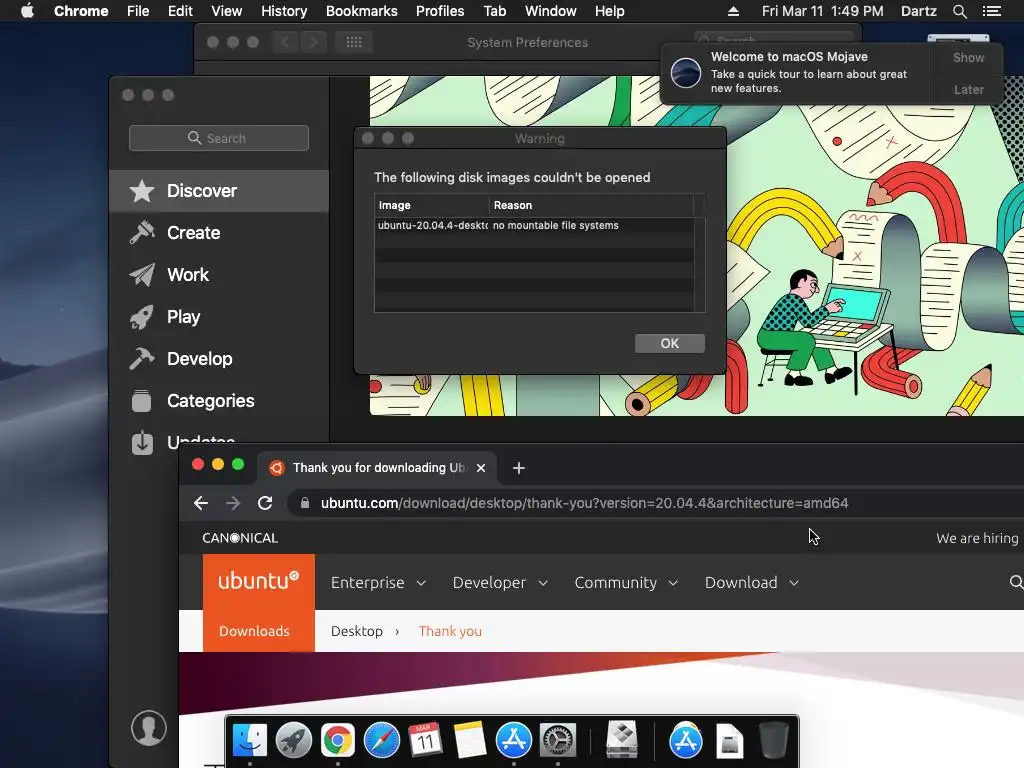The width and height of the screenshot is (1024, 768).
Task: Expand the Enterprise dropdown menu
Action: (378, 583)
